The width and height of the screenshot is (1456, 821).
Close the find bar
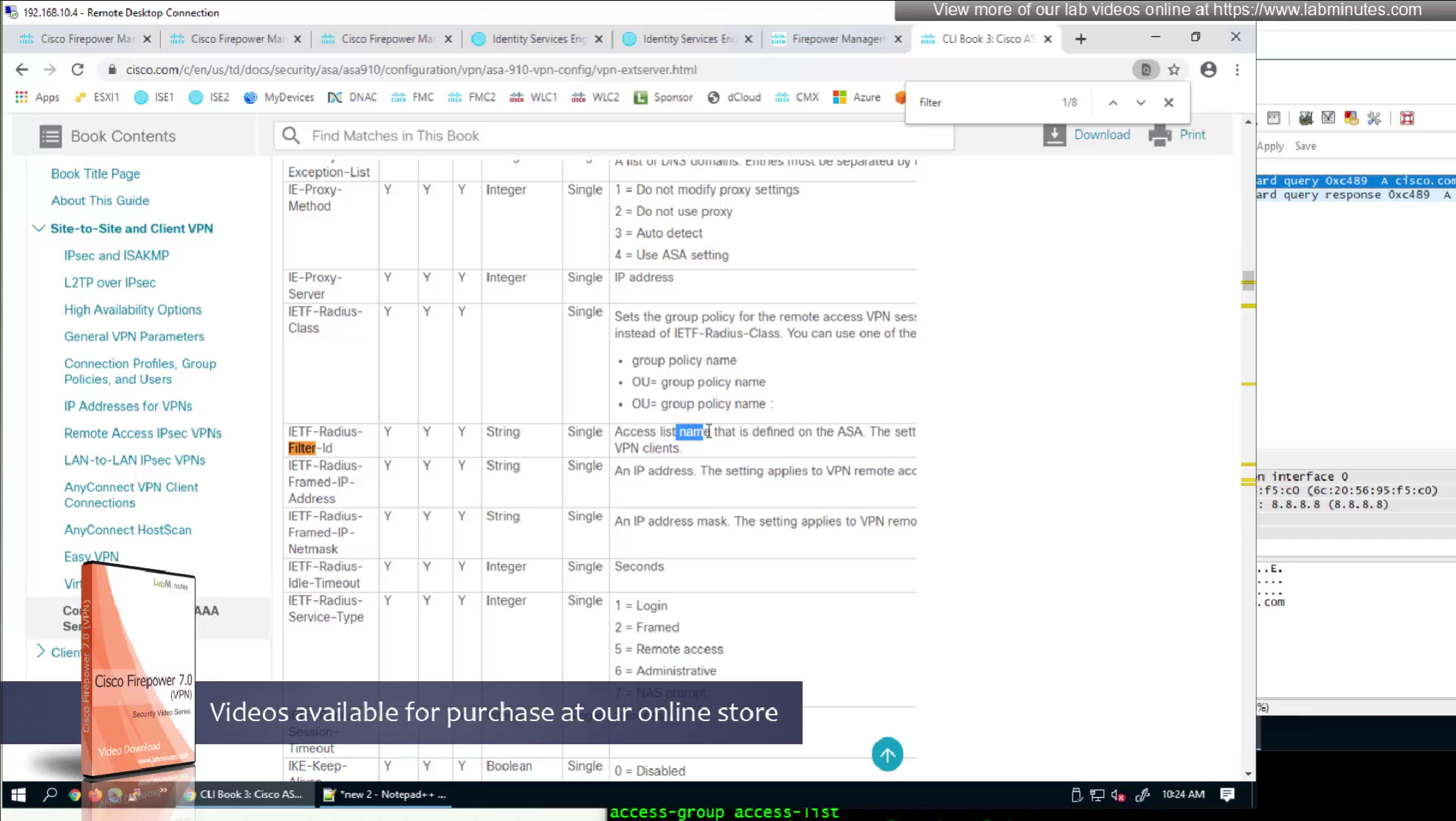(1168, 103)
